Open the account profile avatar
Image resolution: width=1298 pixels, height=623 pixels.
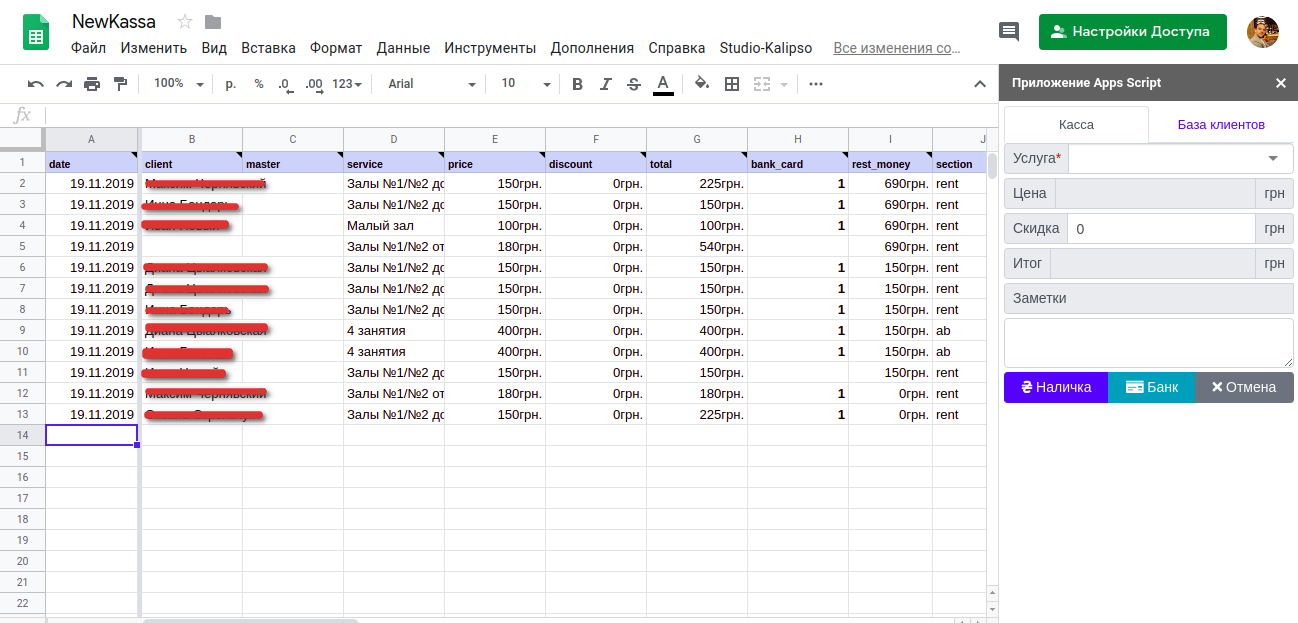point(1263,31)
